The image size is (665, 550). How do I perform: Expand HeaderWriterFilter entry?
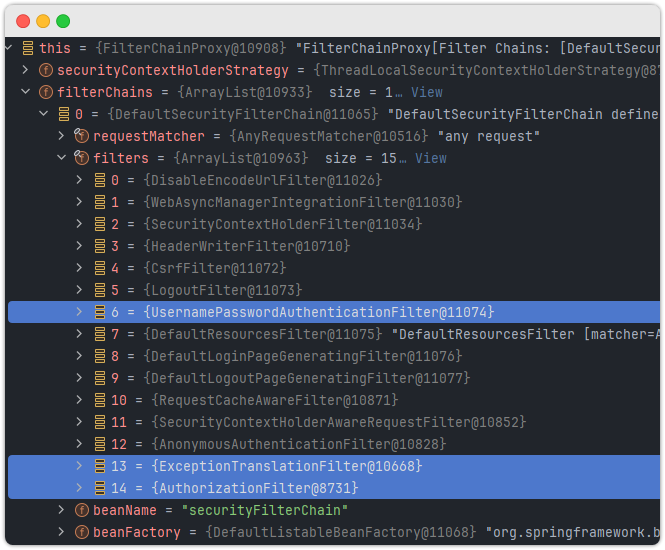pyautogui.click(x=79, y=246)
